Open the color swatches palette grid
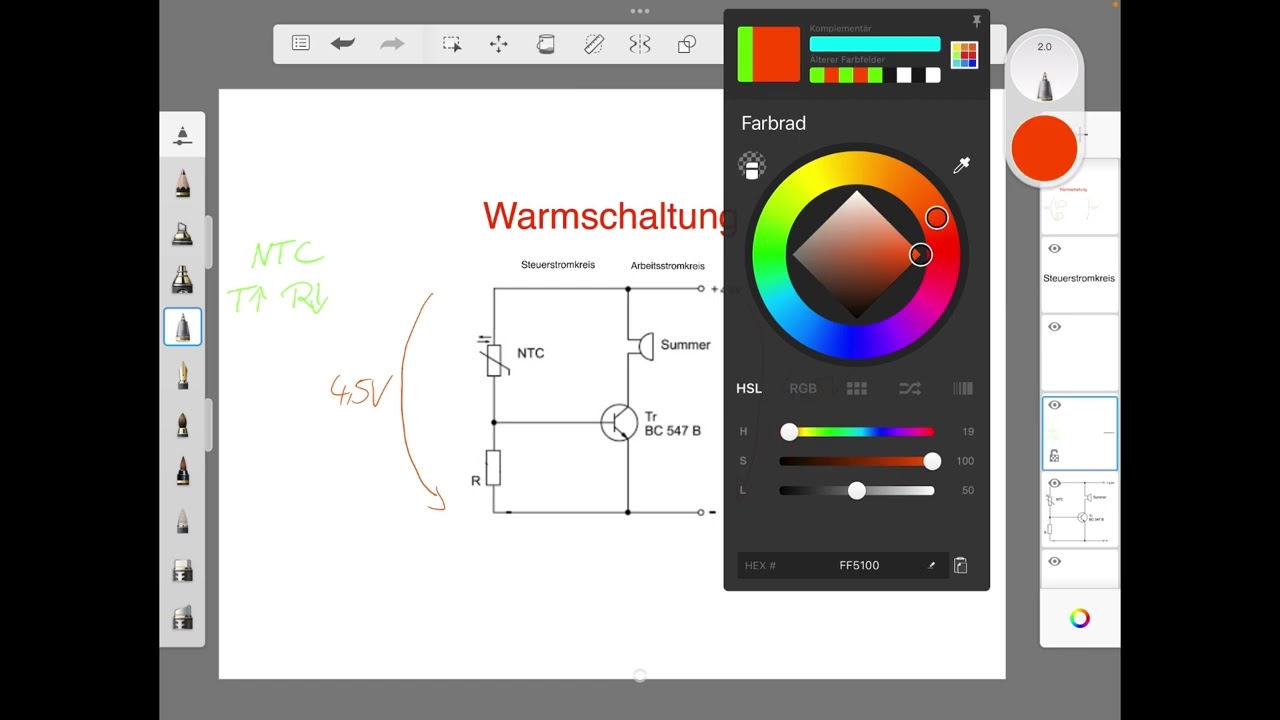The width and height of the screenshot is (1280, 720). pos(964,55)
